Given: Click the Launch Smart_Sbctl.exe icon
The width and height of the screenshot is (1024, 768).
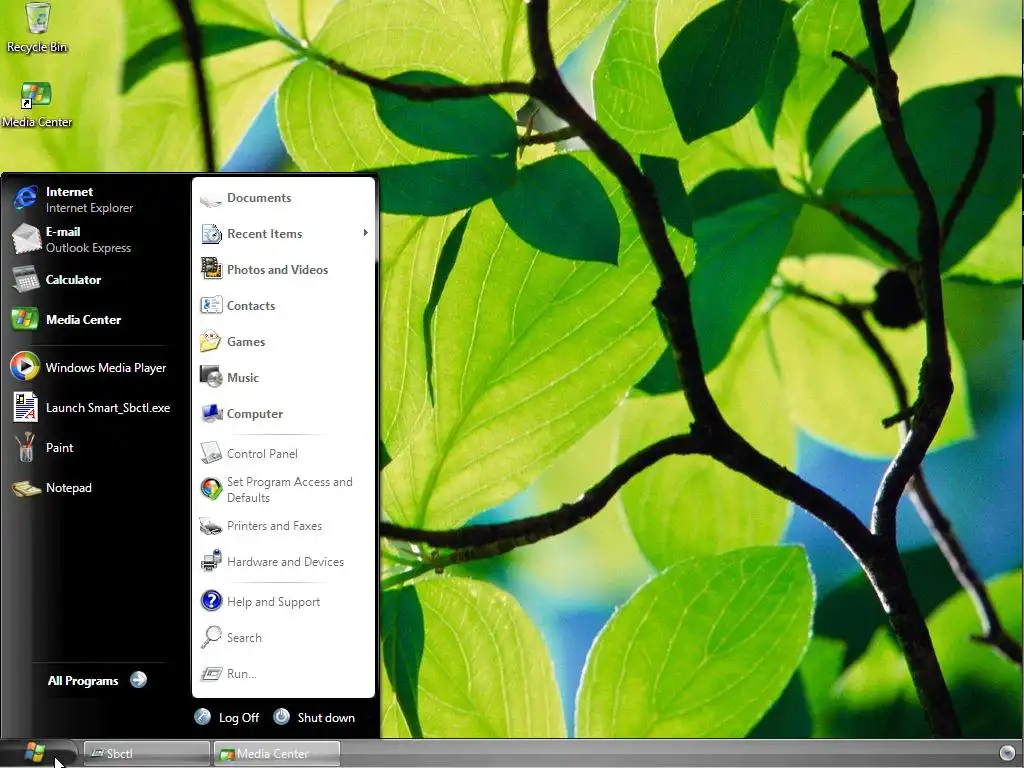Looking at the screenshot, I should (x=25, y=408).
